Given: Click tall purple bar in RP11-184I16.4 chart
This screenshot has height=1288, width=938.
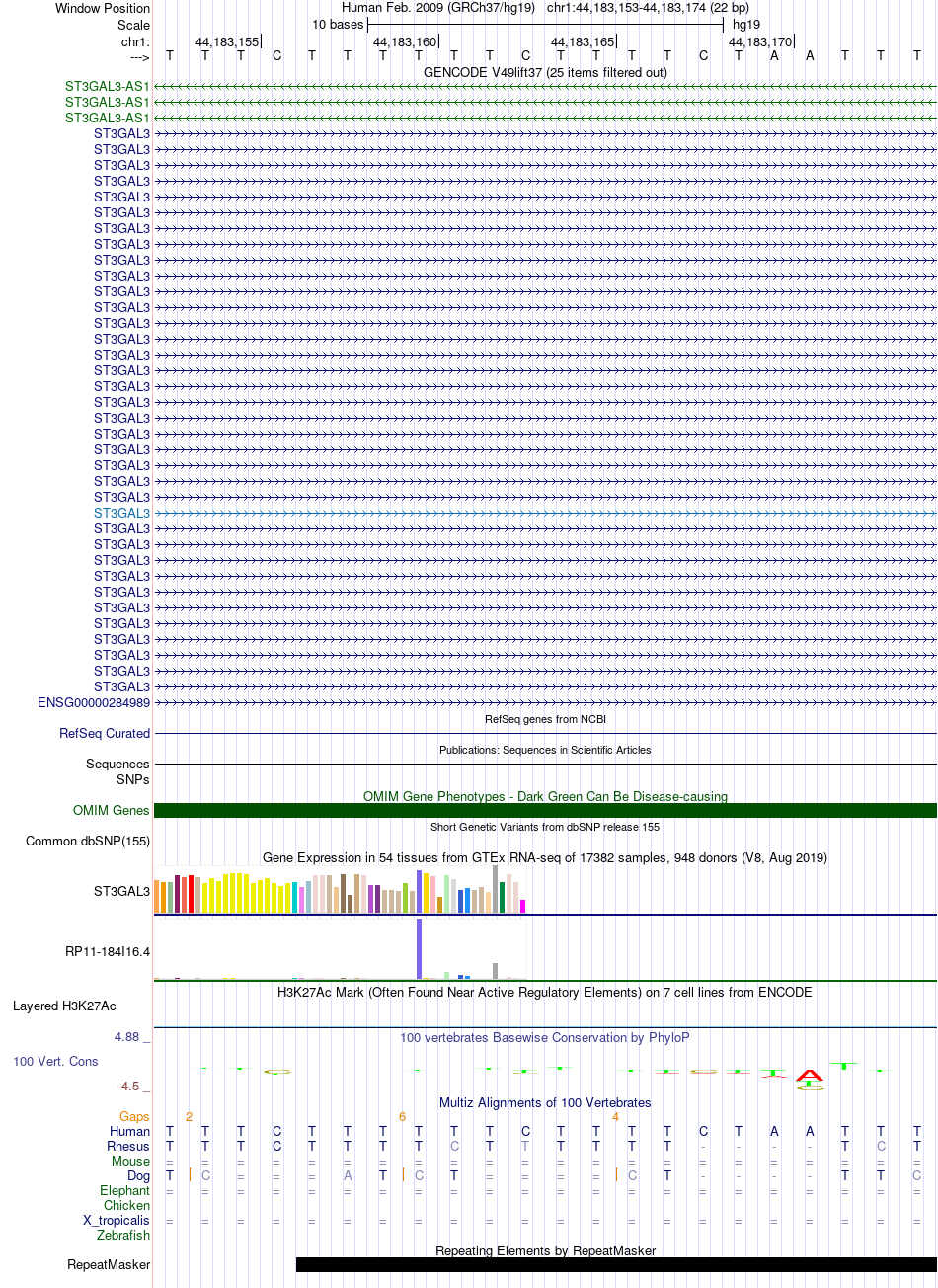Looking at the screenshot, I should point(420,948).
